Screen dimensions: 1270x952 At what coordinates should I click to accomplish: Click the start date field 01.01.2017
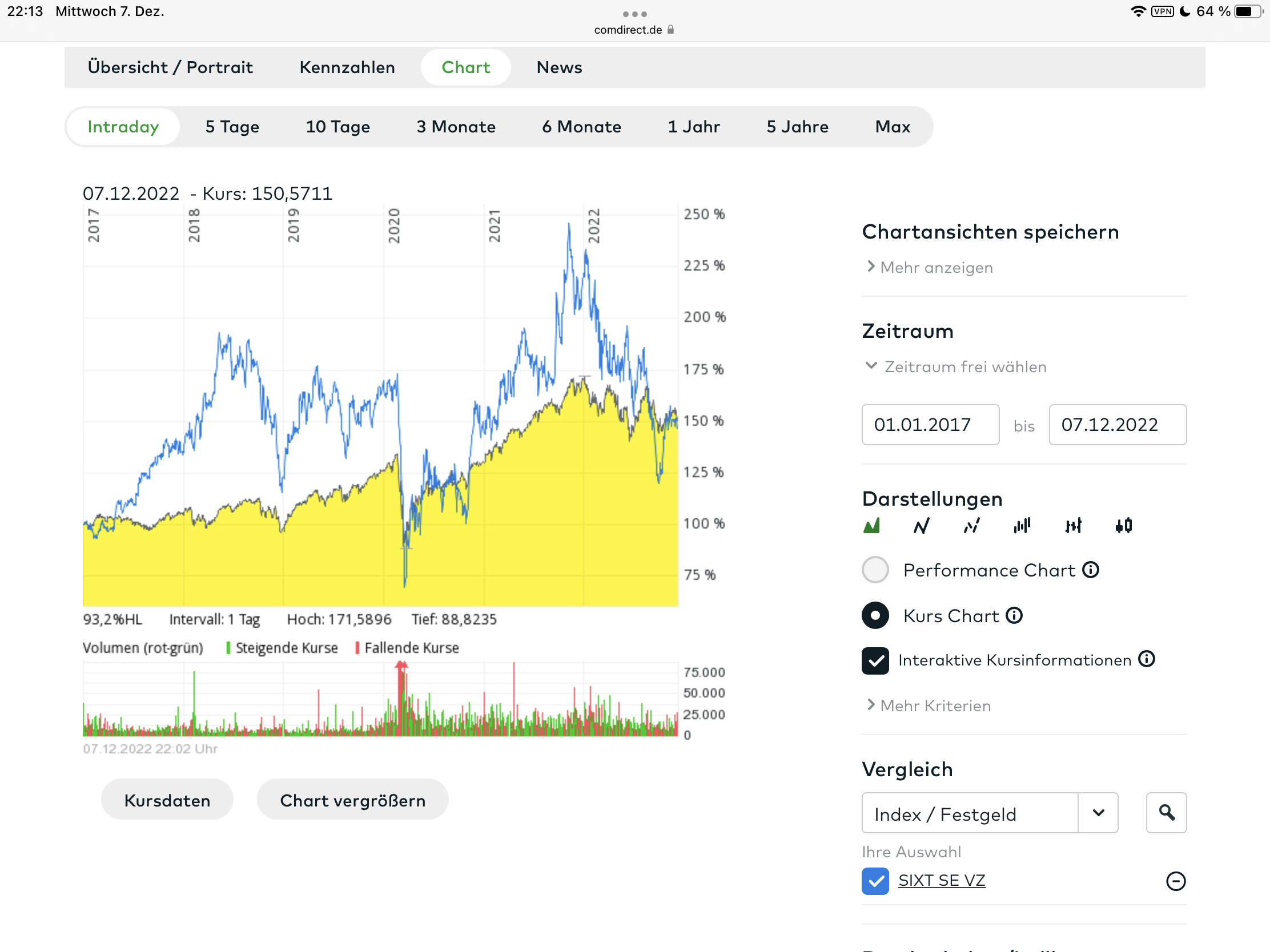(x=930, y=425)
